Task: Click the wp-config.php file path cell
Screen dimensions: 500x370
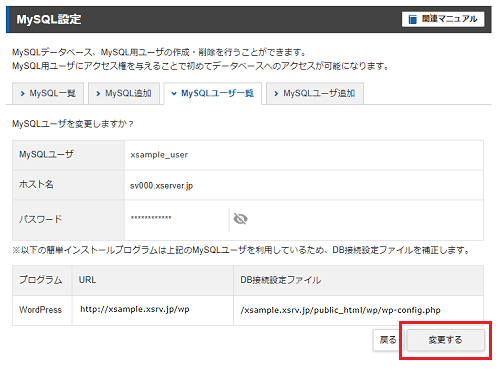Action: coord(359,310)
